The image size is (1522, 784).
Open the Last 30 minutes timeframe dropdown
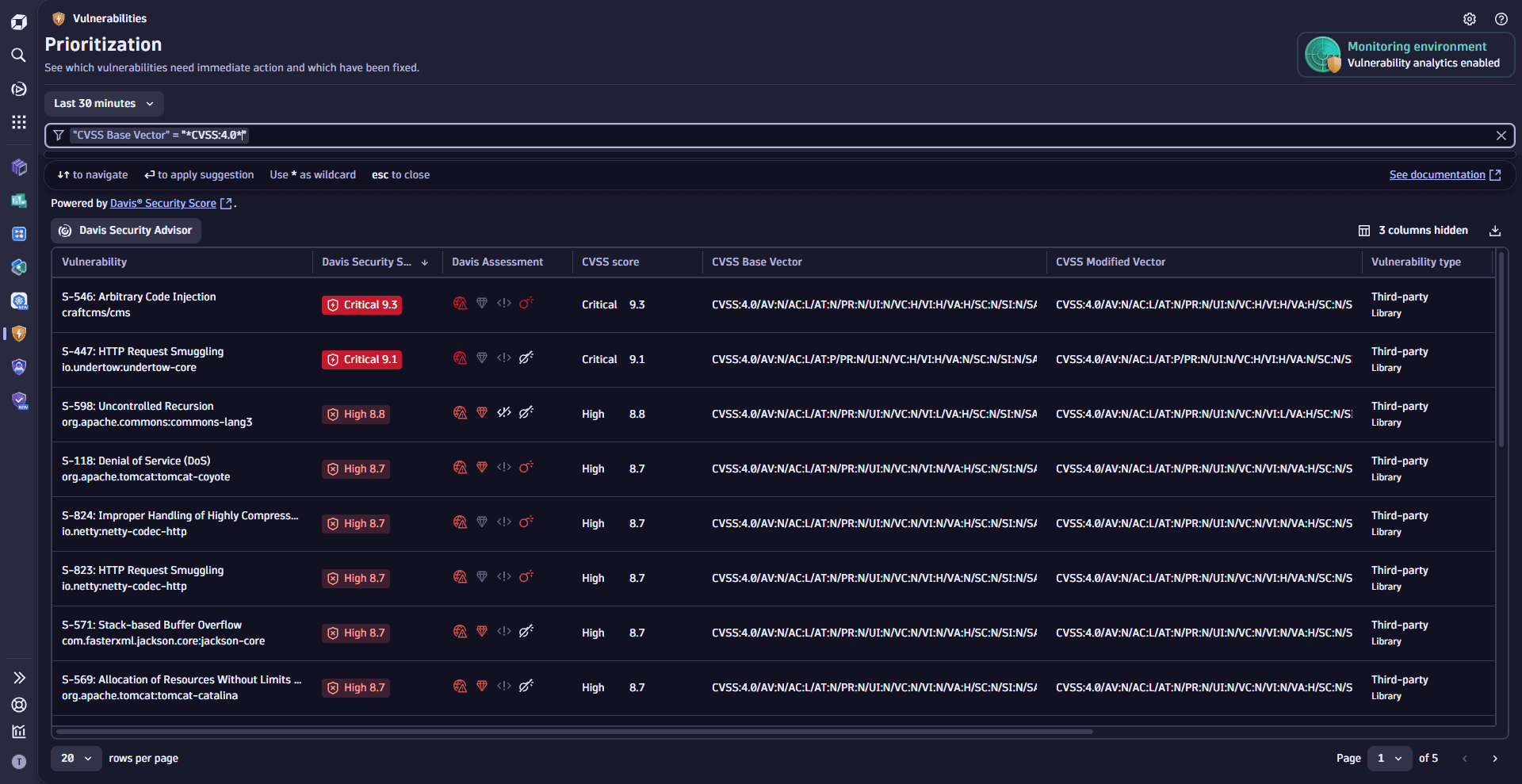click(104, 104)
